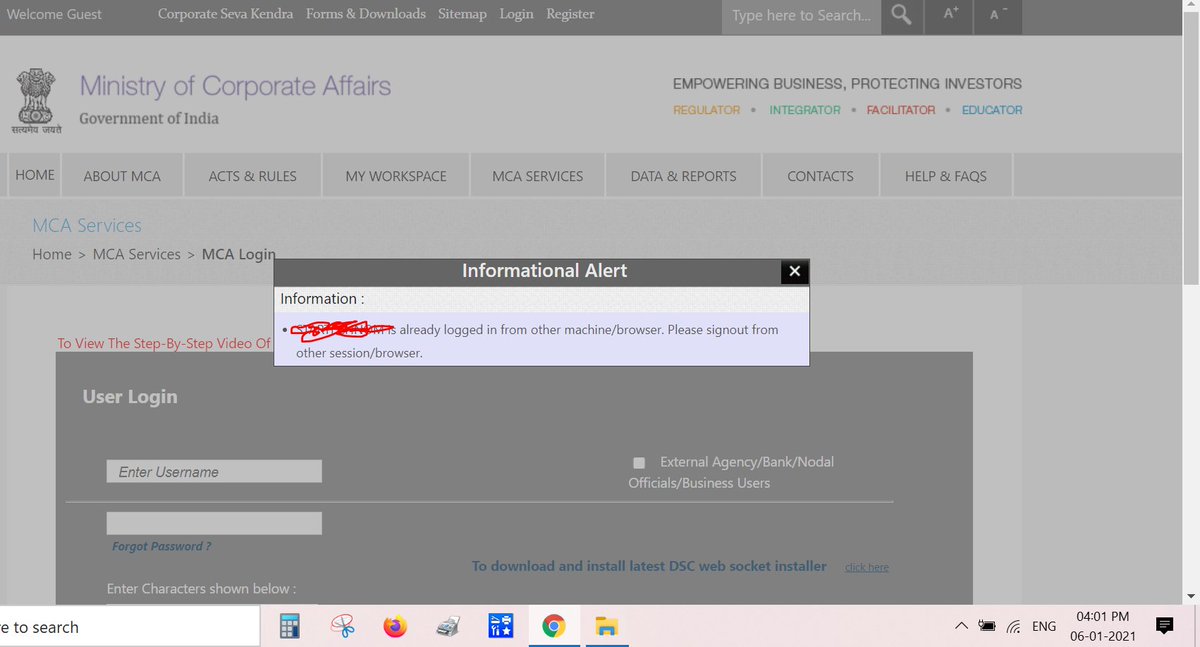Click MCA Services in the breadcrumb
Image resolution: width=1200 pixels, height=647 pixels.
point(136,254)
